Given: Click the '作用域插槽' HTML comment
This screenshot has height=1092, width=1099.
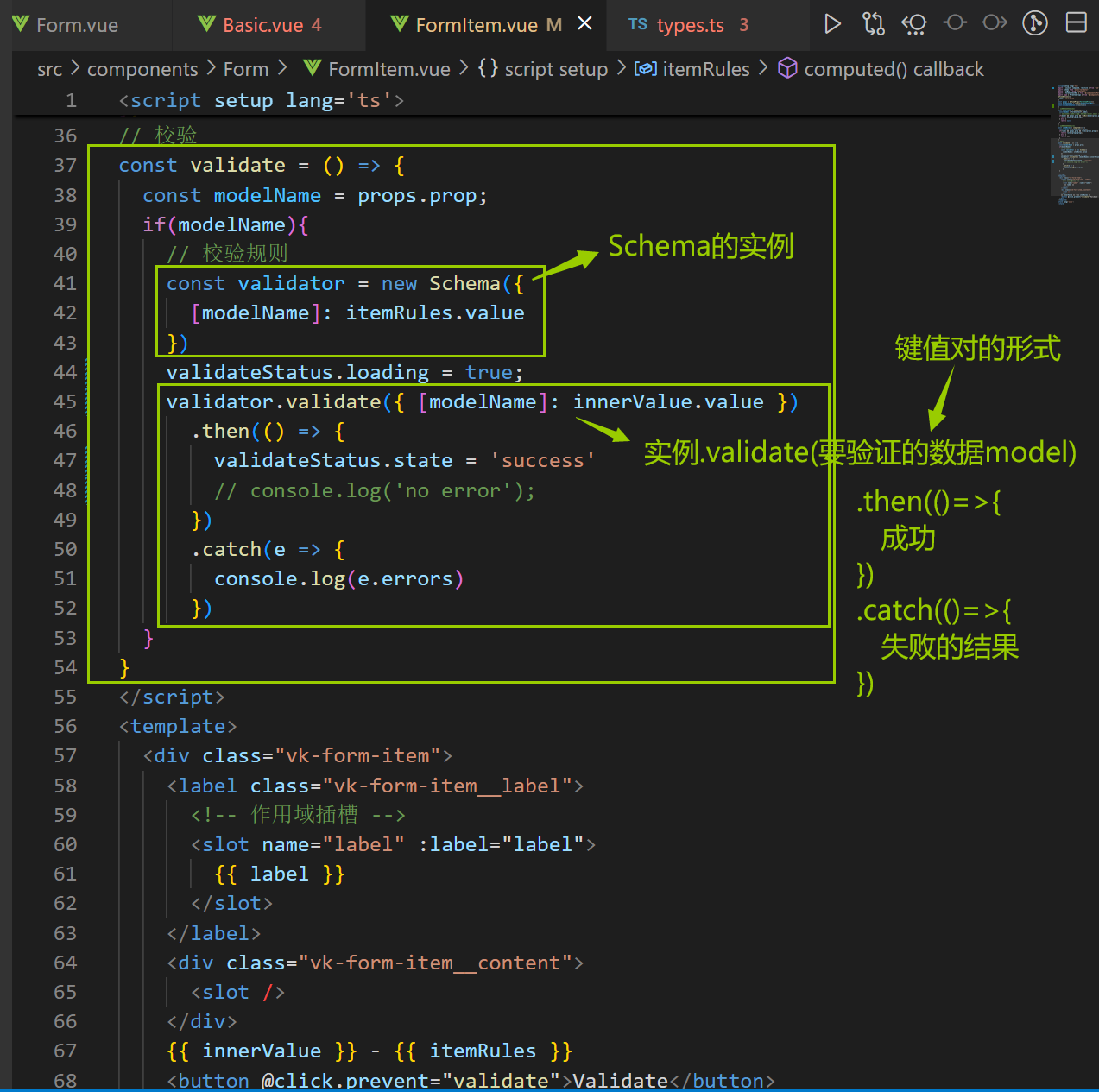Looking at the screenshot, I should pos(298,814).
